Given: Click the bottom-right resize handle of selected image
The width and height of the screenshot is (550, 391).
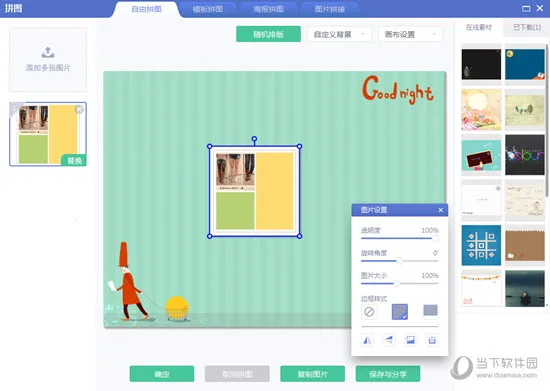Looking at the screenshot, I should tap(300, 236).
